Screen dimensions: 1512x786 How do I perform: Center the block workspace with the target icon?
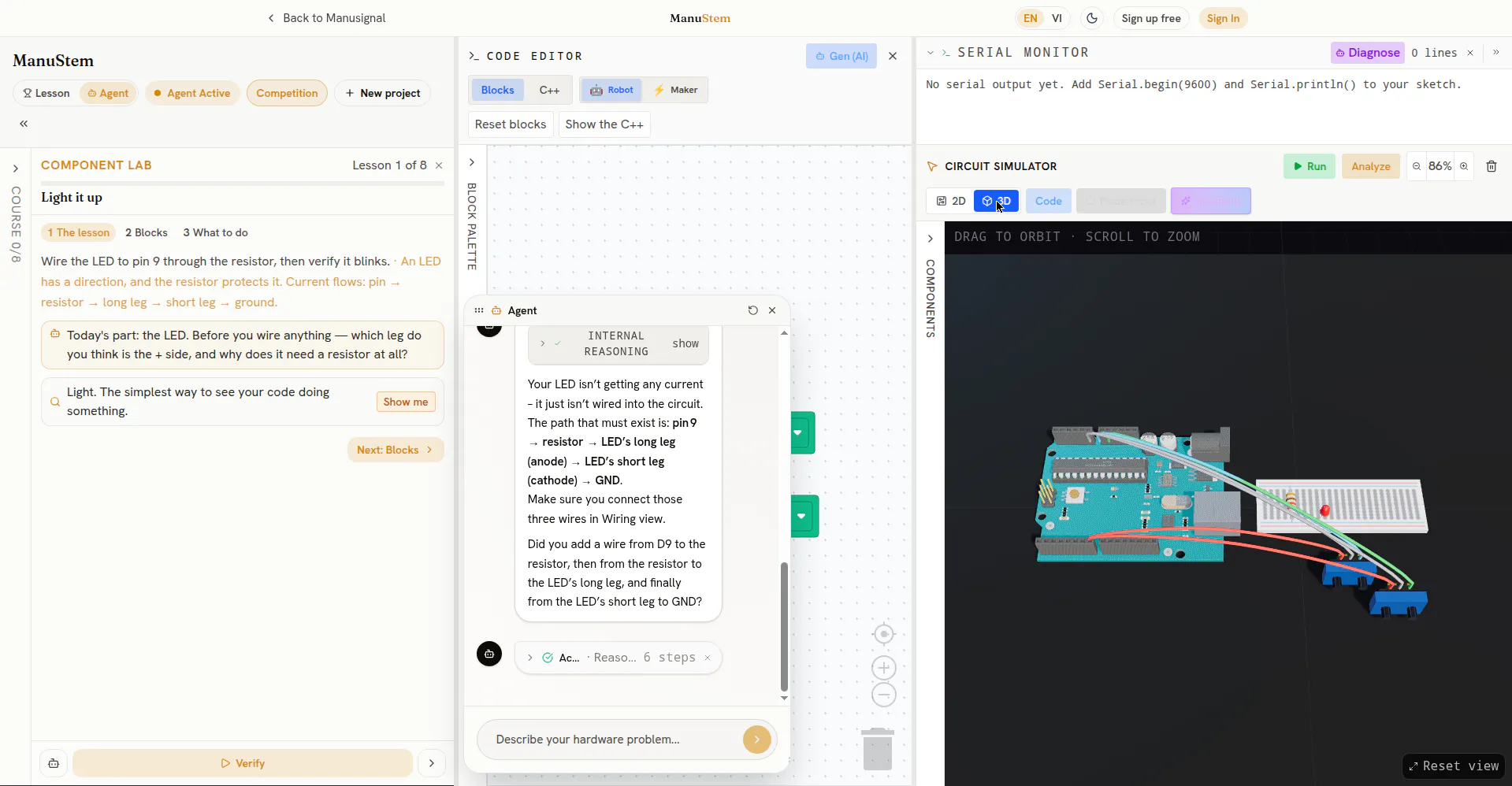884,634
